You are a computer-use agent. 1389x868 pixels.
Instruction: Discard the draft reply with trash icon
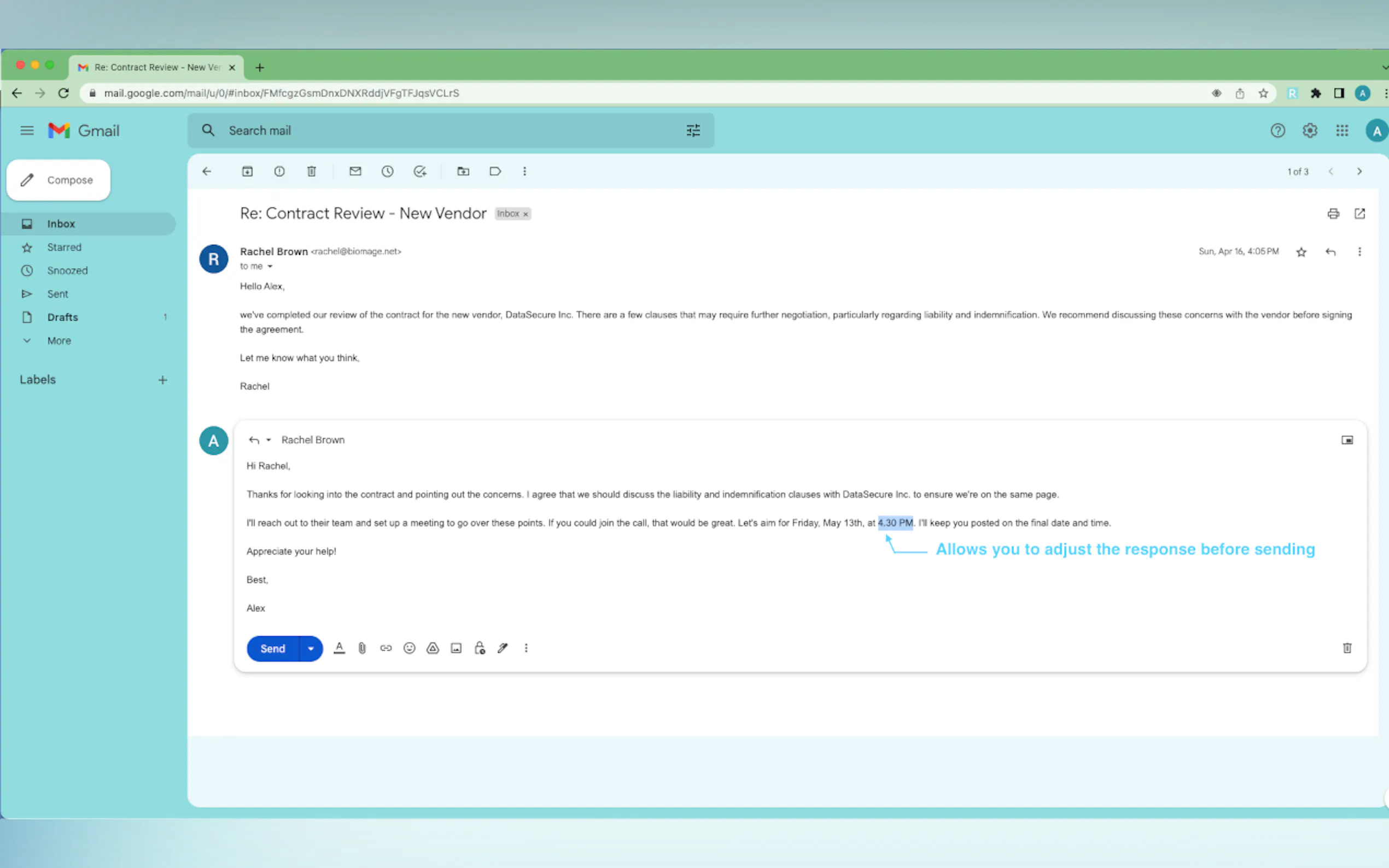point(1346,648)
